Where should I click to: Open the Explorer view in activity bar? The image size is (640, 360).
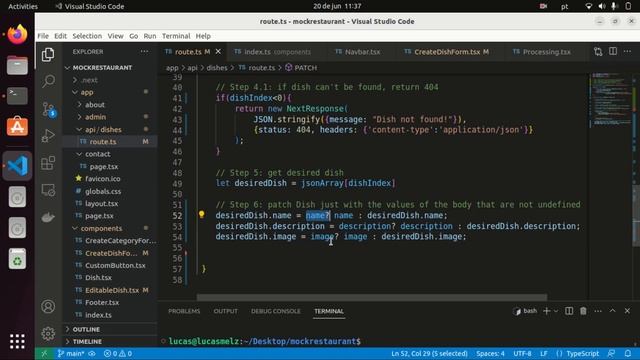(x=48, y=54)
